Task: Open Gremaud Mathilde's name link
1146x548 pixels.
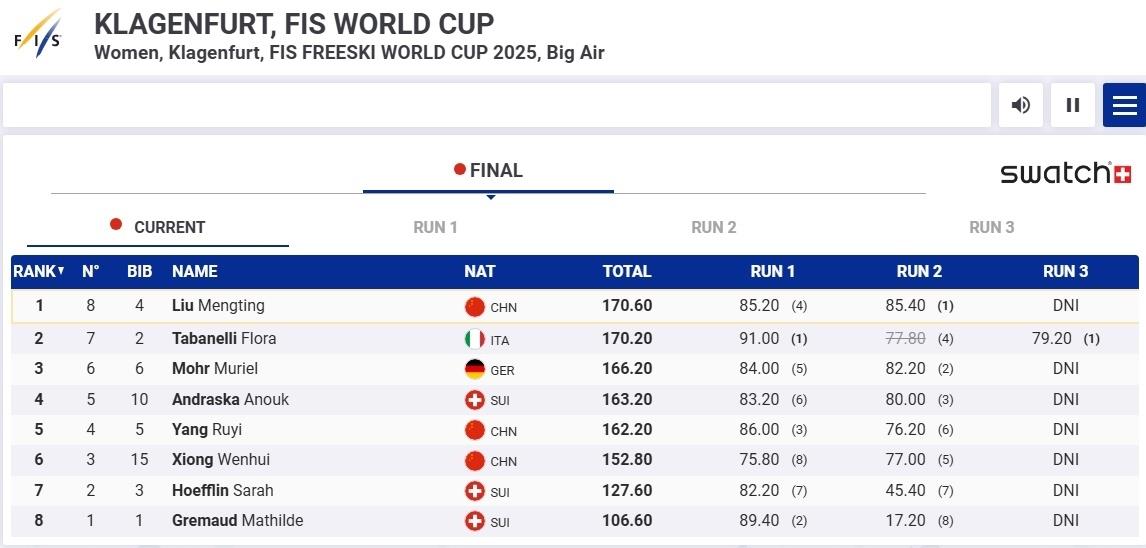Action: pos(237,521)
